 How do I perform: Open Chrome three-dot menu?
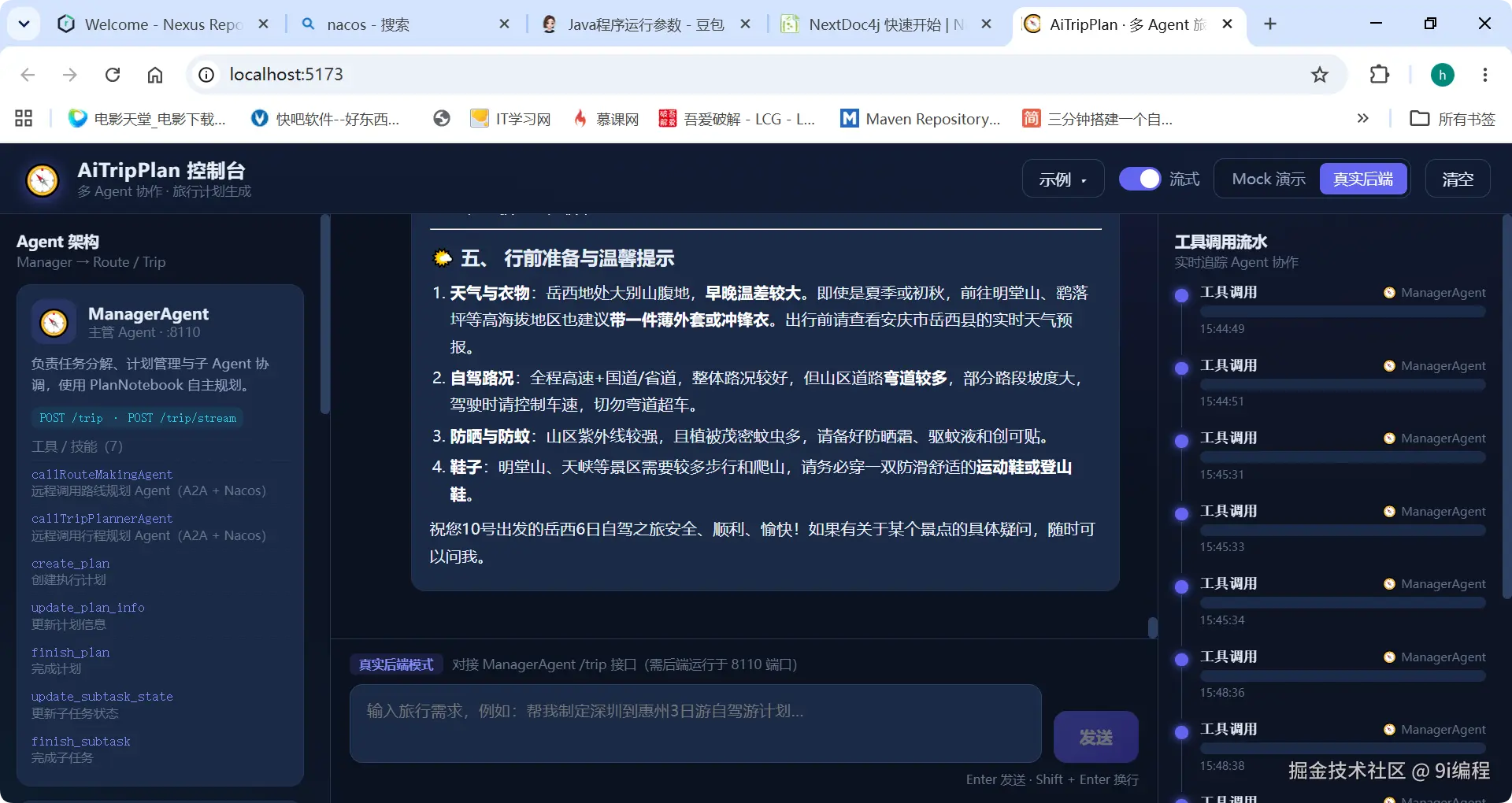(1485, 75)
